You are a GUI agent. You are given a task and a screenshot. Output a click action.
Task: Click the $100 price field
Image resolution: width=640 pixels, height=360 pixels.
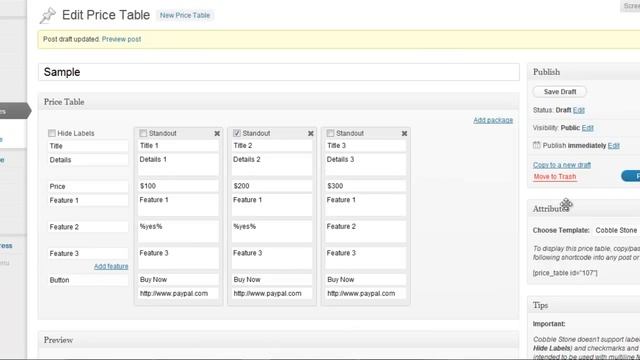click(178, 186)
